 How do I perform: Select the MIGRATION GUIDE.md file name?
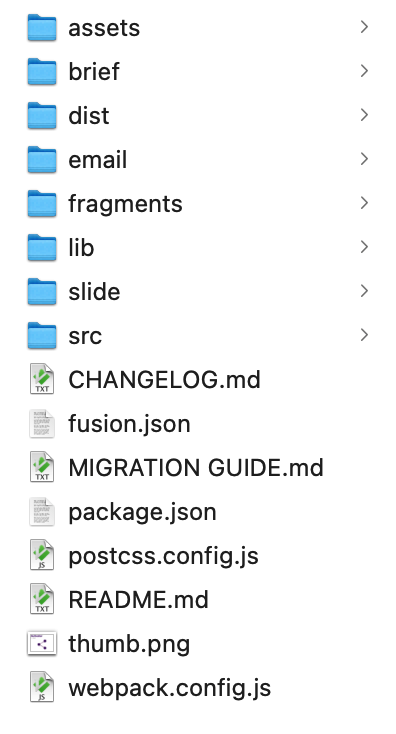196,468
